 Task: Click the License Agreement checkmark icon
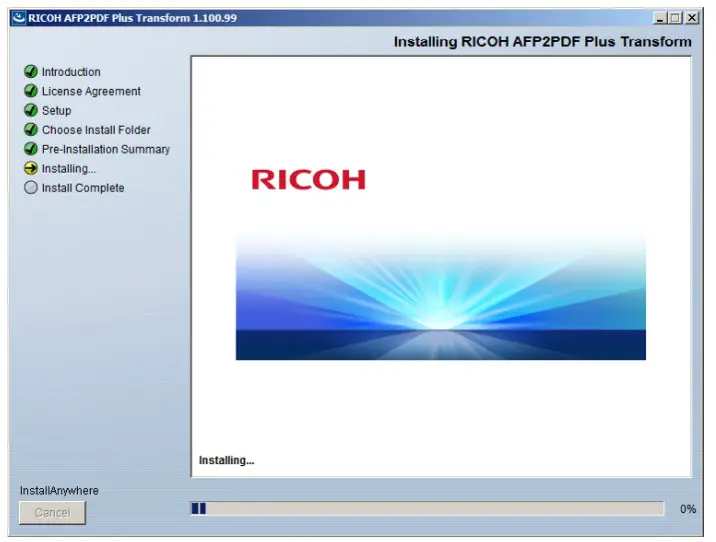click(31, 91)
